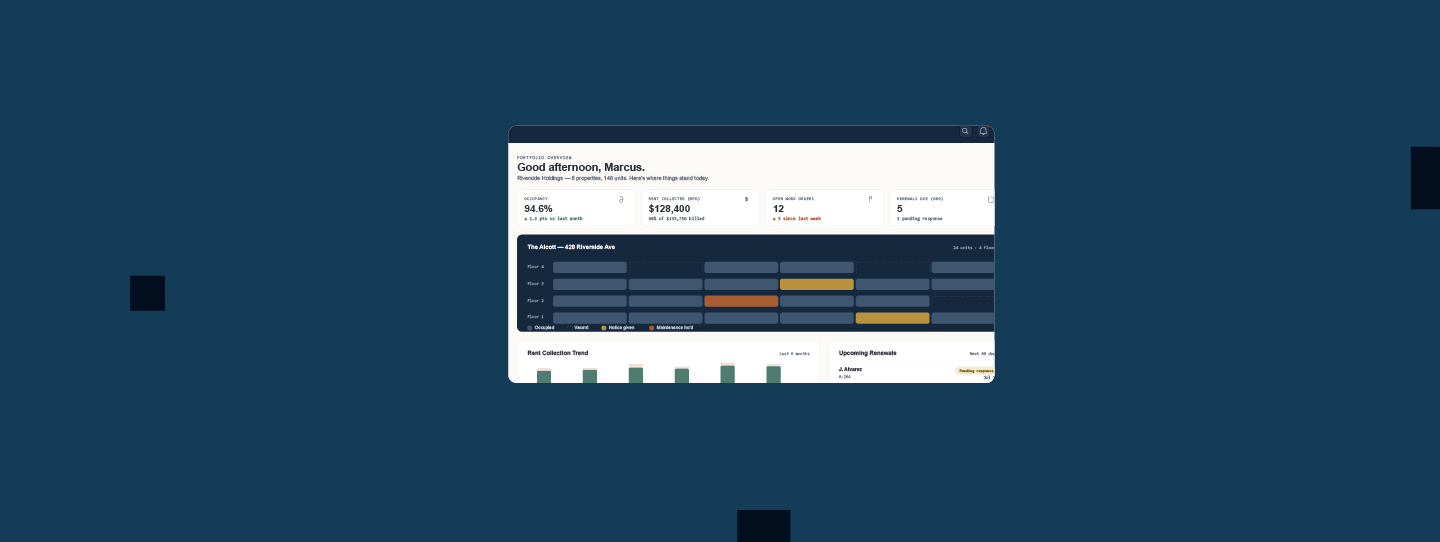Select the Floor 2 maintenance hold unit
The height and width of the screenshot is (542, 1440).
point(741,301)
